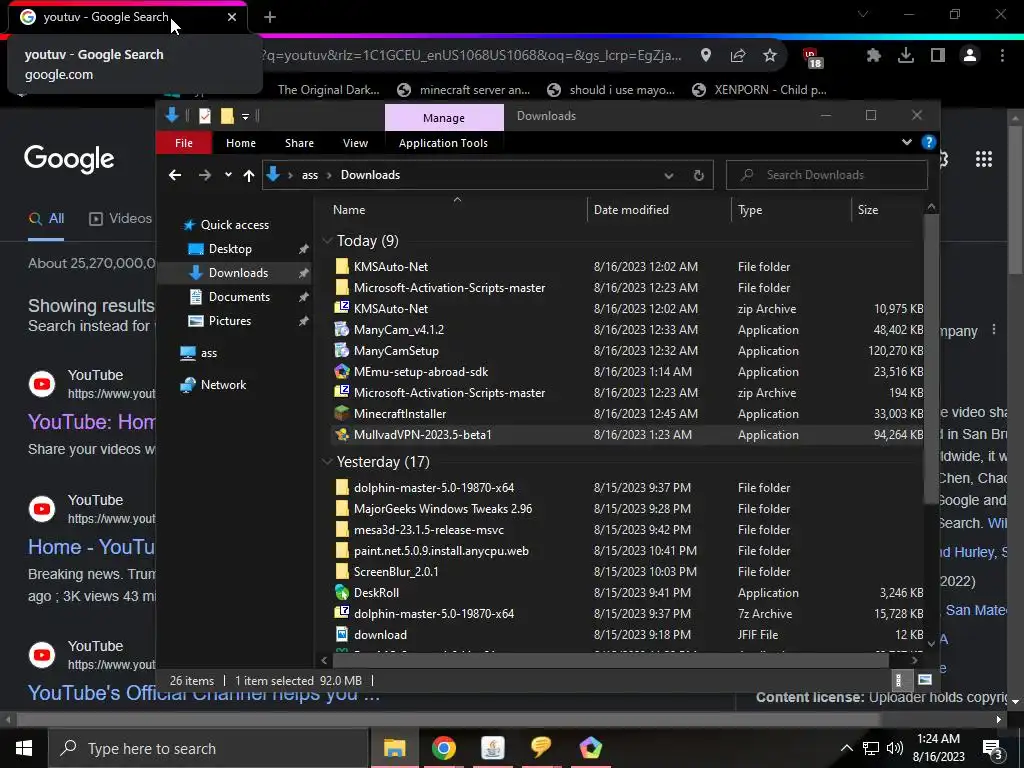Open Chrome downloads icon

(906, 56)
